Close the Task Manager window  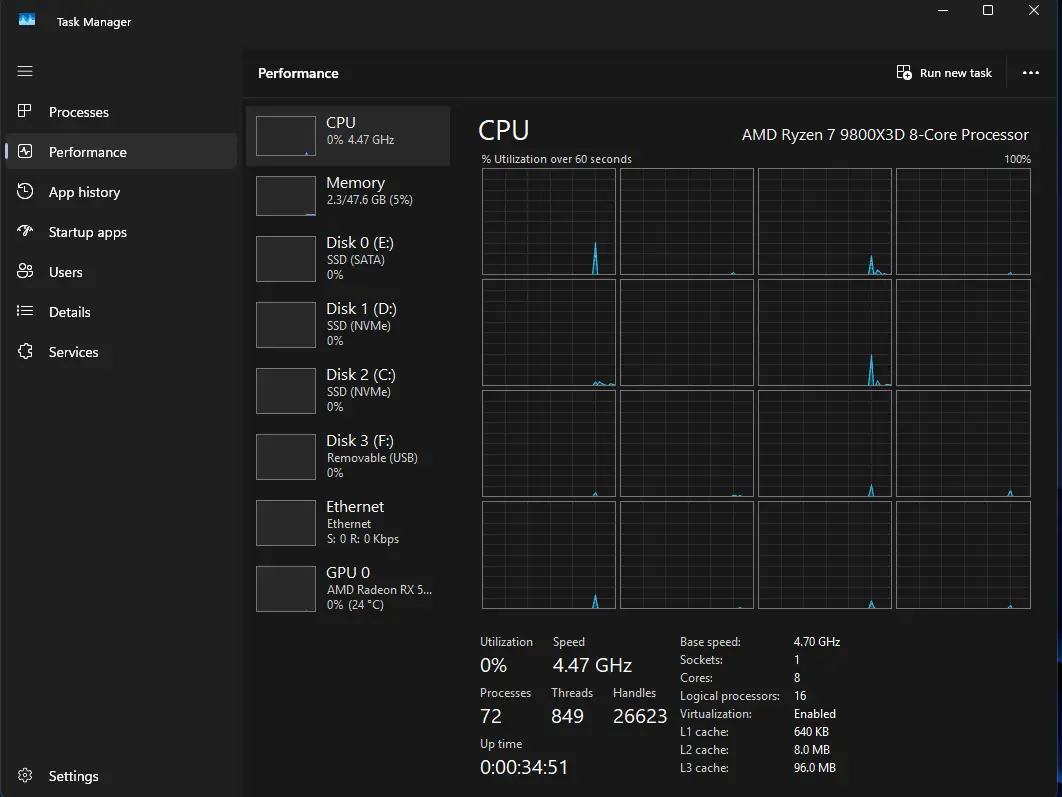pyautogui.click(x=1034, y=10)
